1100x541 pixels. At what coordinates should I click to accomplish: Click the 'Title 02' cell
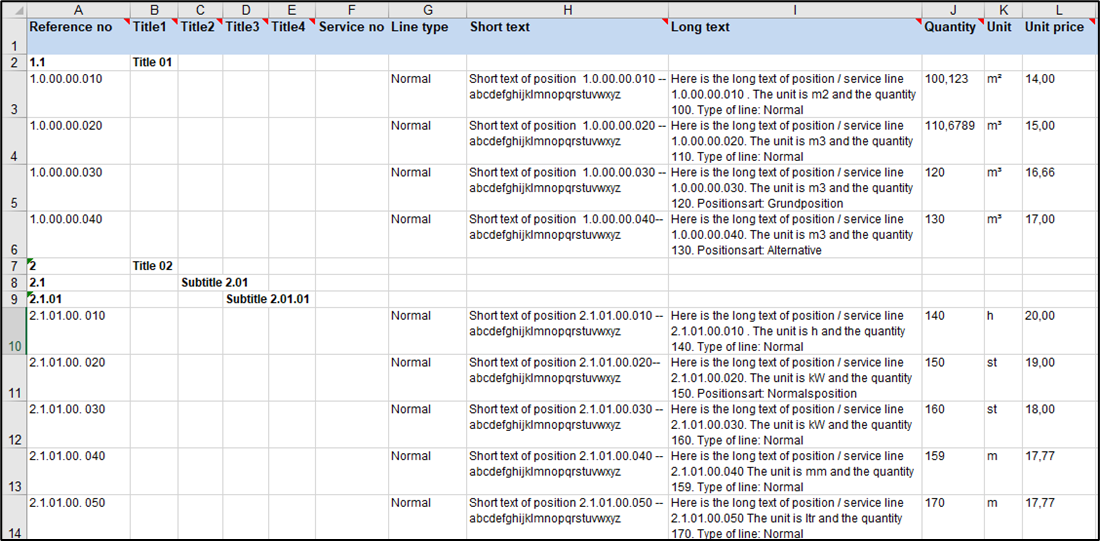[x=154, y=266]
